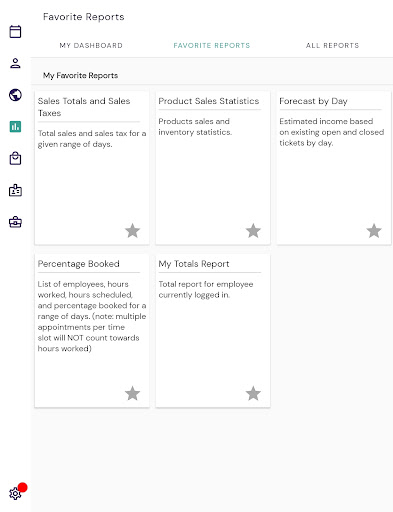Open the Forecast by Day report card
393x512 pixels.
(334, 168)
